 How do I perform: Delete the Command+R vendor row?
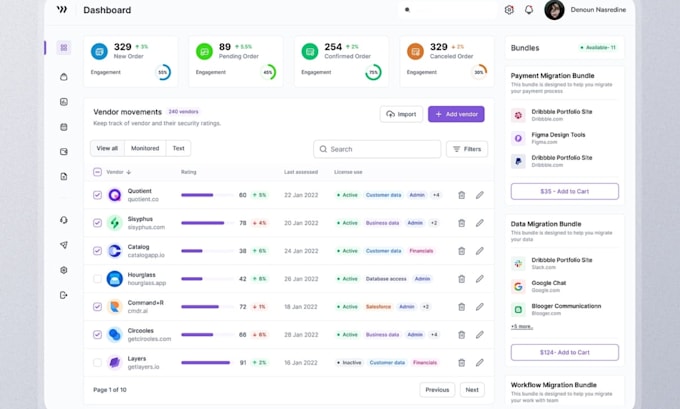point(461,307)
